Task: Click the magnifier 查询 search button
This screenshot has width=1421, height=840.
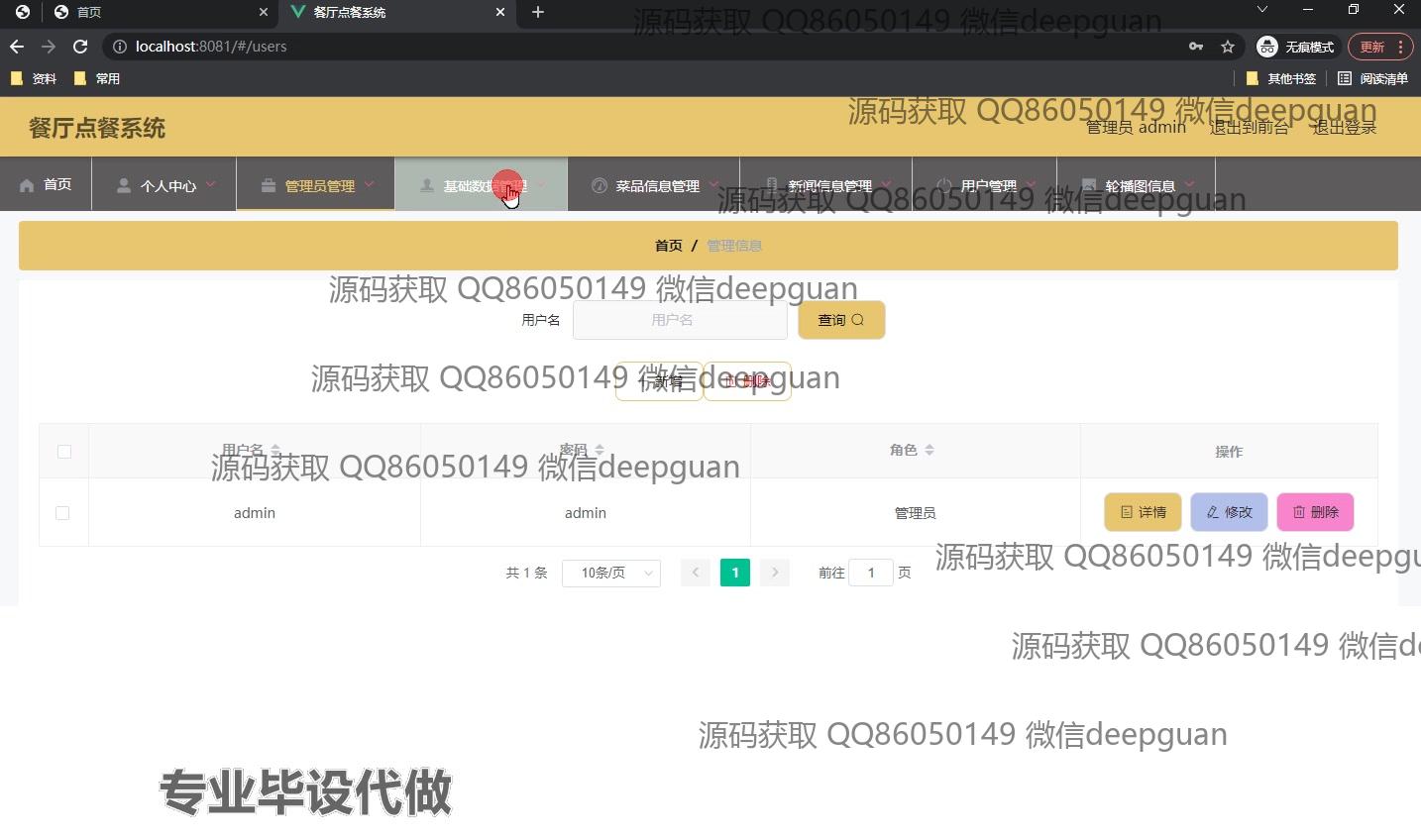Action: (841, 320)
